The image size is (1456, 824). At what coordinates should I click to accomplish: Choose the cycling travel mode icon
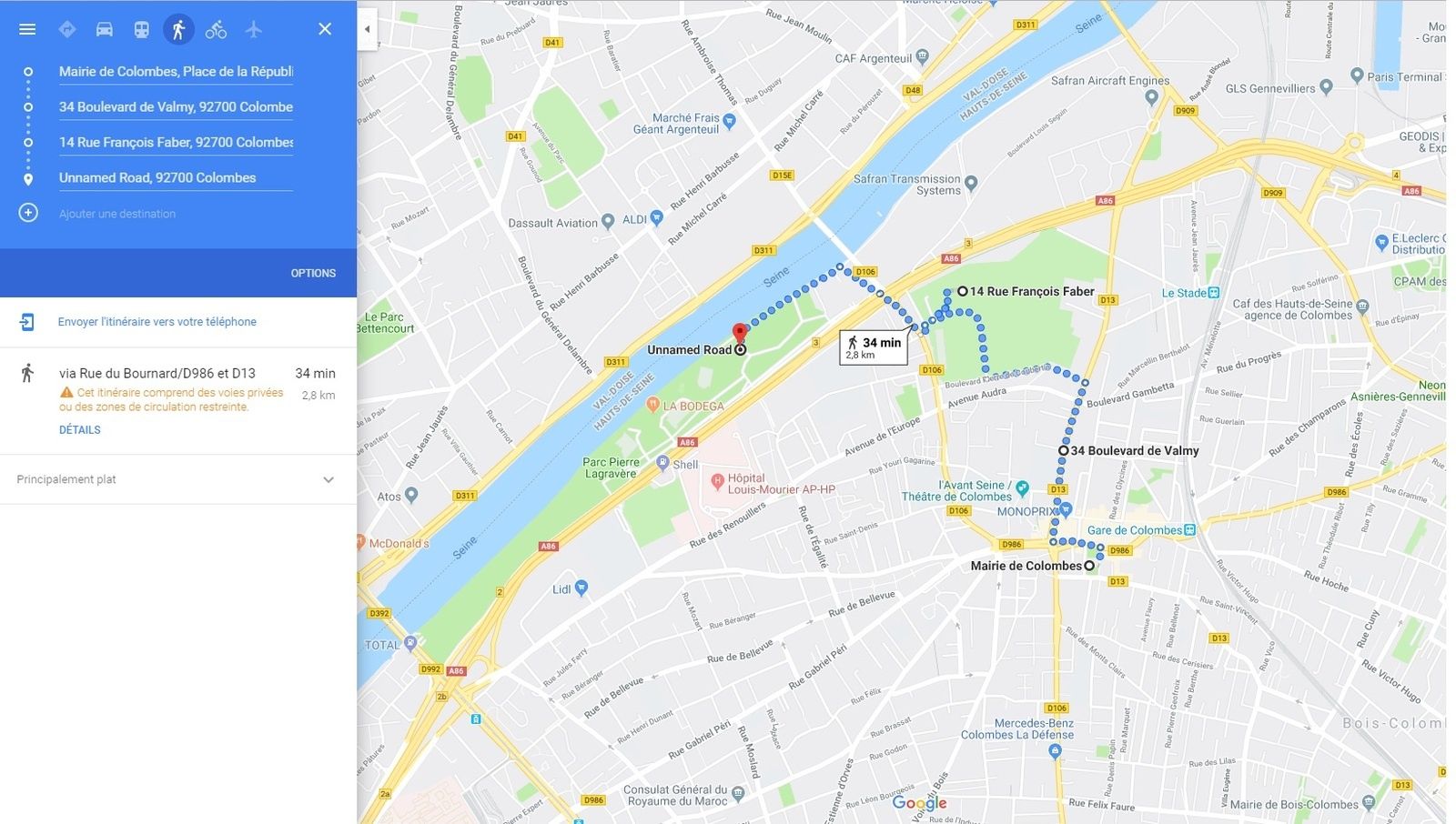tap(216, 29)
